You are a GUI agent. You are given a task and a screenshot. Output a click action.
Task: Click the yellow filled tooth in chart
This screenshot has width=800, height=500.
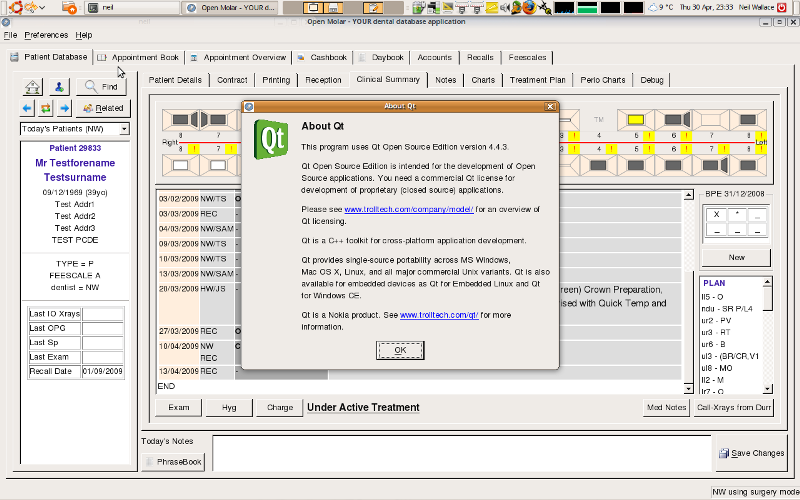pos(634,120)
